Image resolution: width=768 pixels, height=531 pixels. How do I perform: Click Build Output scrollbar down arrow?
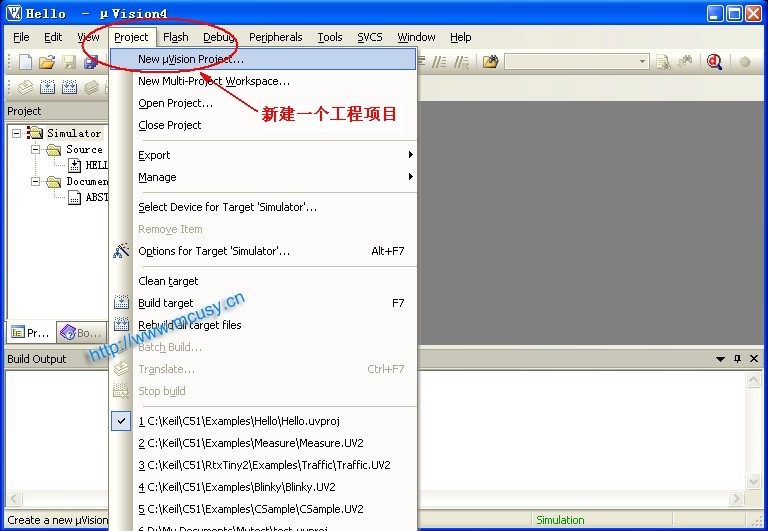[753, 481]
